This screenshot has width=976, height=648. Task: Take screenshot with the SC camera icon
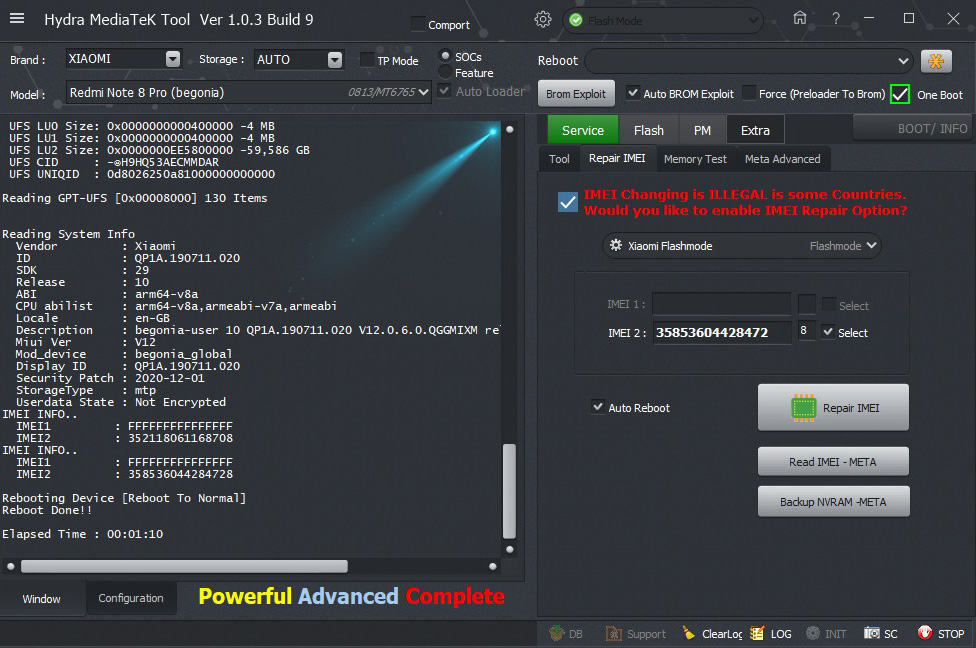(x=871, y=633)
